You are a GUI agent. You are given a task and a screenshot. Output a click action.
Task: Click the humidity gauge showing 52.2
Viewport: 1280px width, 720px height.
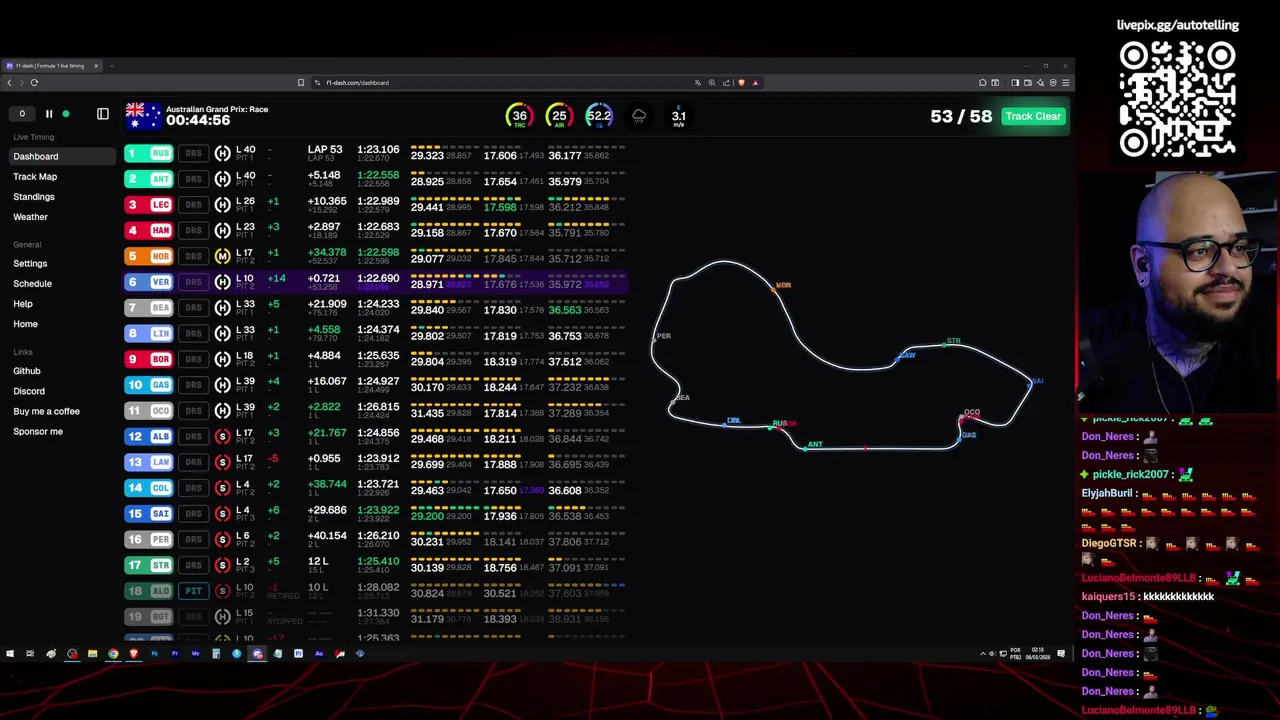[x=598, y=116]
